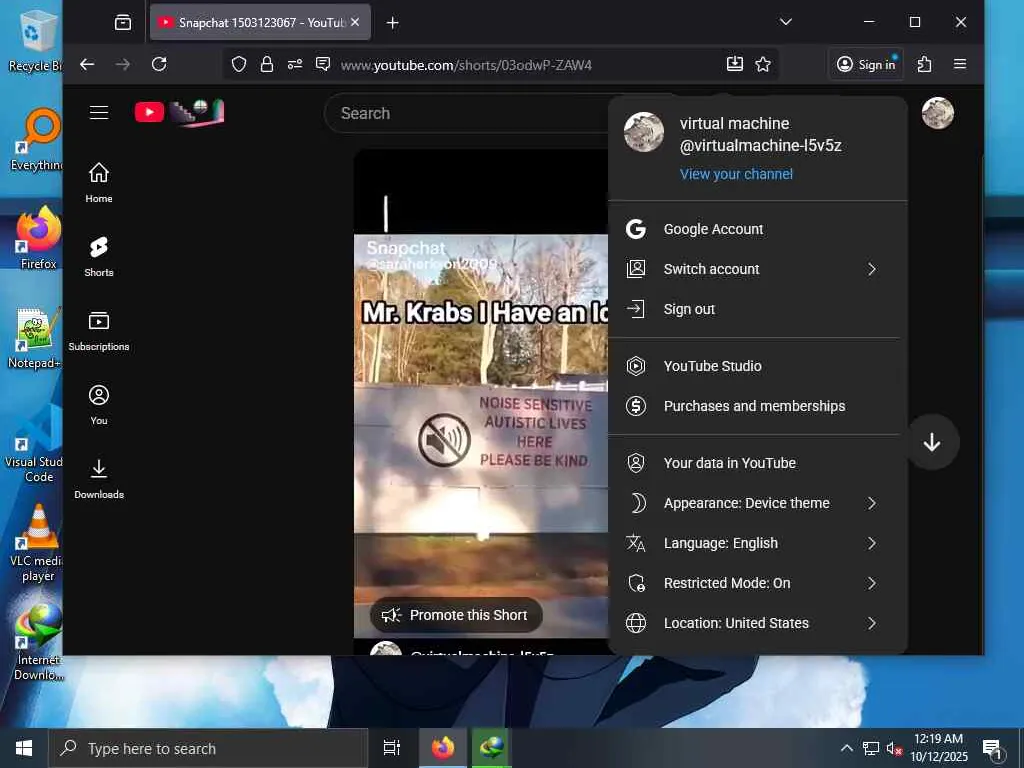The height and width of the screenshot is (768, 1024).
Task: Select Internet Download Manager desktop shortcut
Action: pyautogui.click(x=39, y=642)
